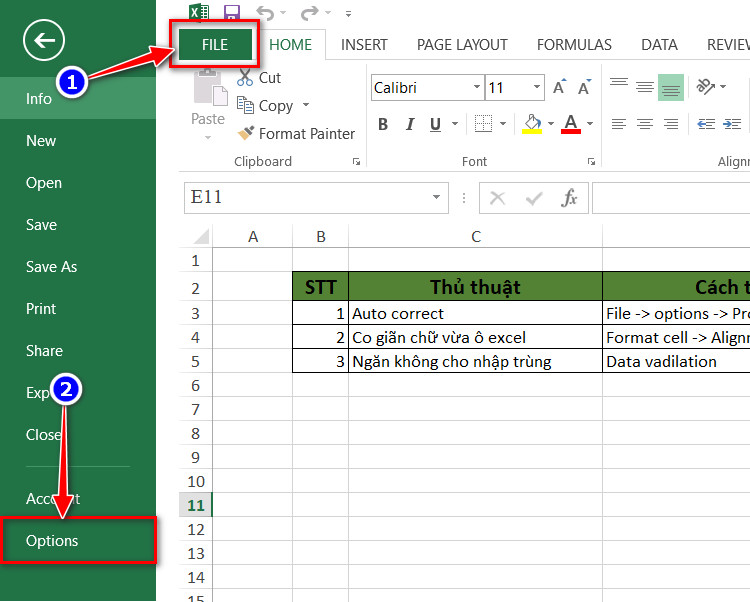750x602 pixels.
Task: Click the Redo arrow icon
Action: click(309, 13)
